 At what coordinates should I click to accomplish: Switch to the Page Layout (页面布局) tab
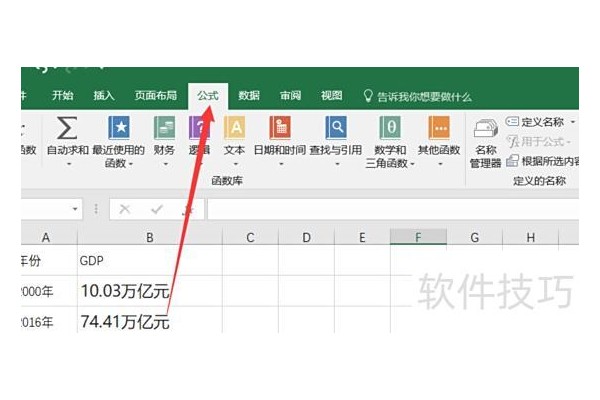(x=156, y=95)
